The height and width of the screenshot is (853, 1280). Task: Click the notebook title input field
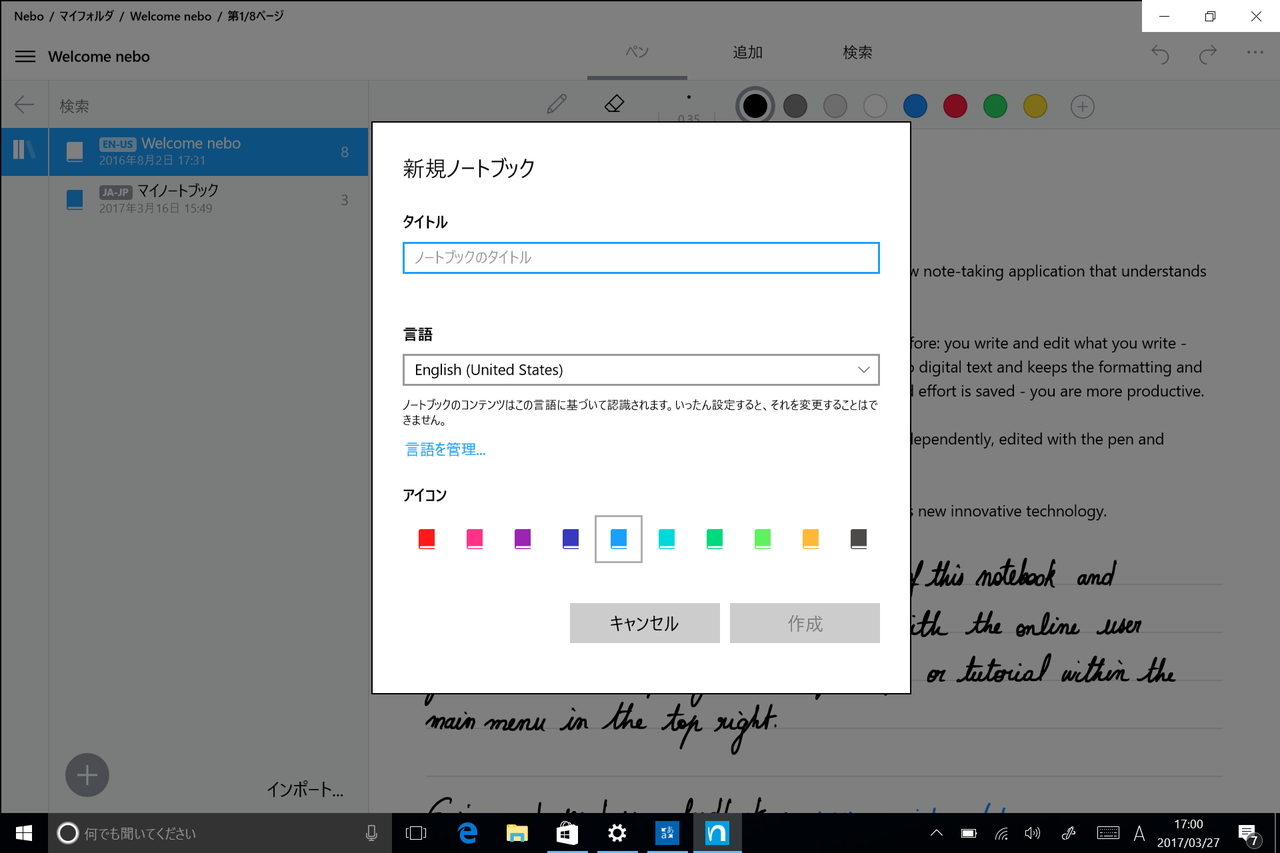(641, 257)
